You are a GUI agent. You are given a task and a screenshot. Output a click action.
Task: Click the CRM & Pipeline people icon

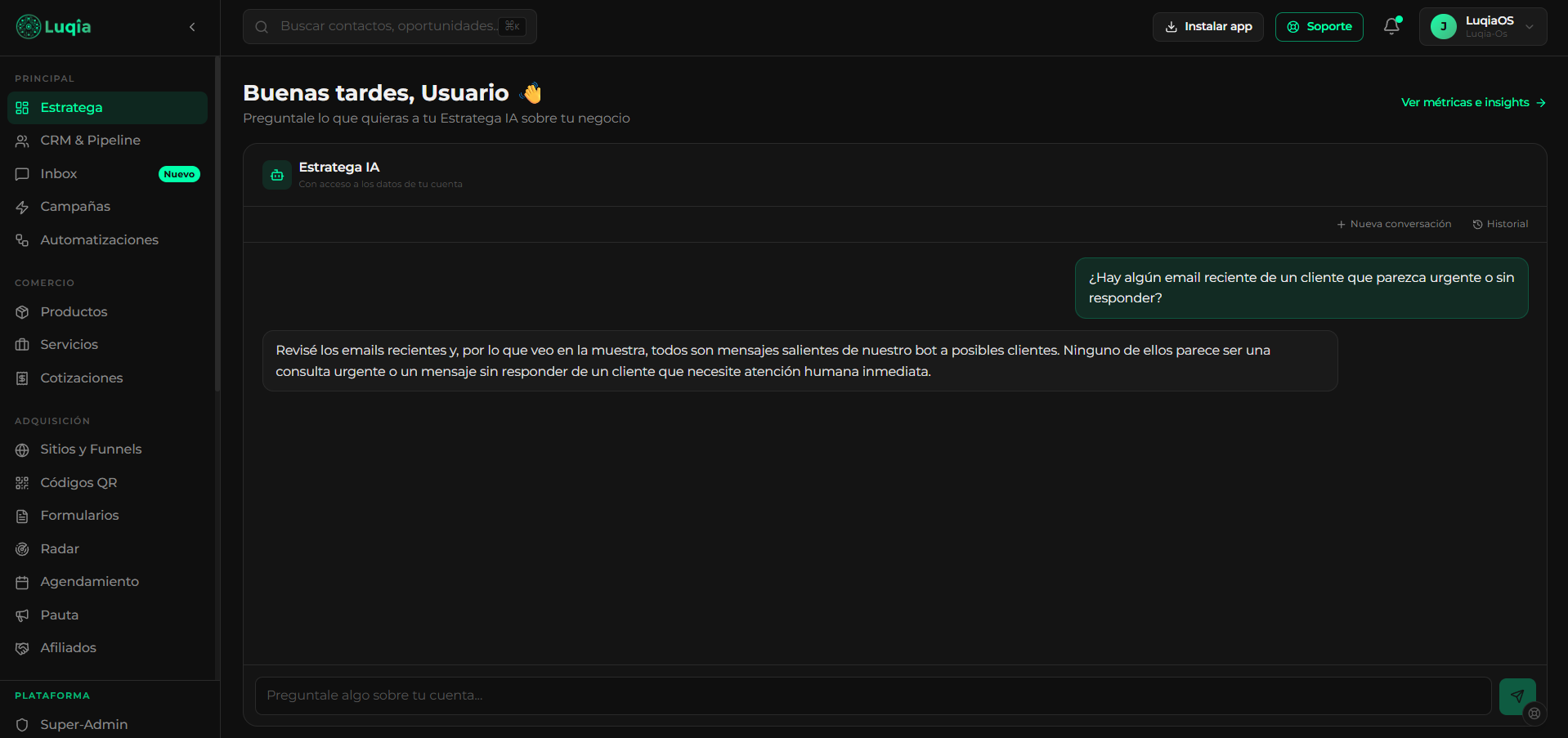pos(22,141)
